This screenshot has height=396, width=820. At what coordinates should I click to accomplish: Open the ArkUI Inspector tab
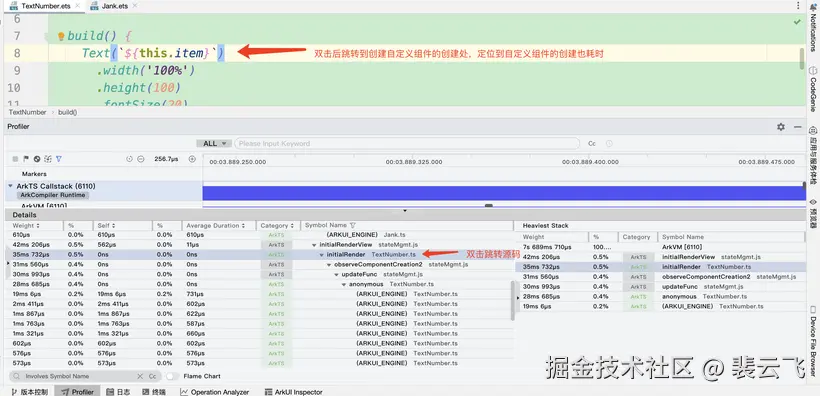[x=294, y=392]
